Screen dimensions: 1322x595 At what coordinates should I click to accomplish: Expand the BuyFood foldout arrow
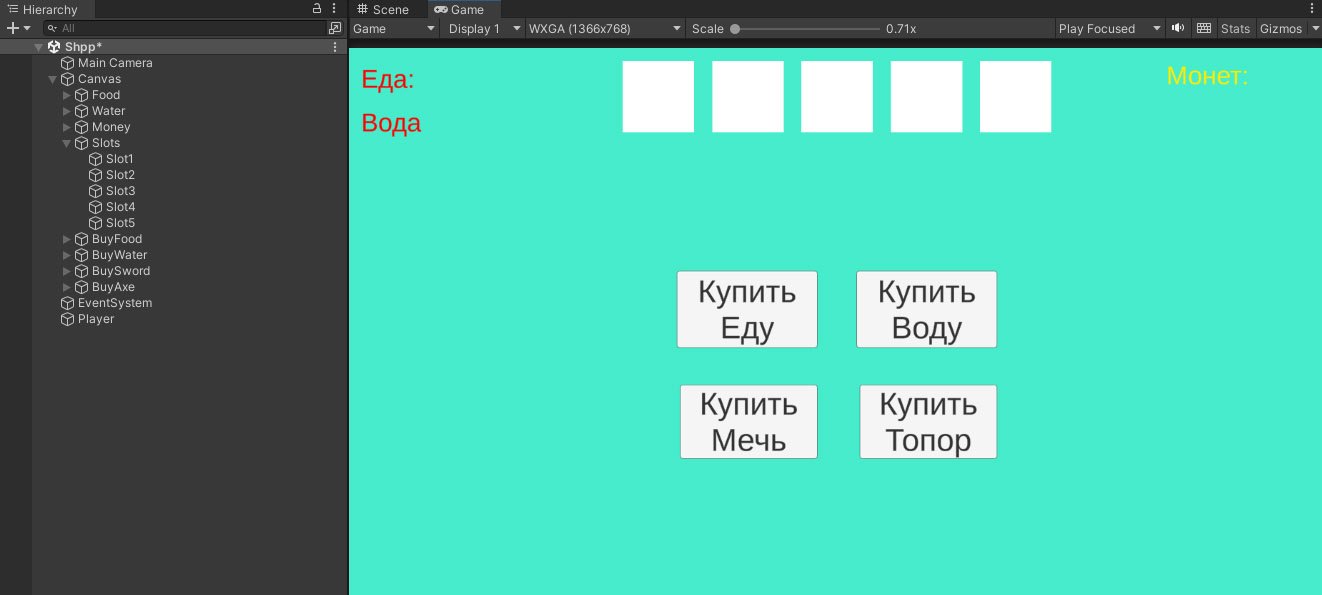[x=67, y=239]
